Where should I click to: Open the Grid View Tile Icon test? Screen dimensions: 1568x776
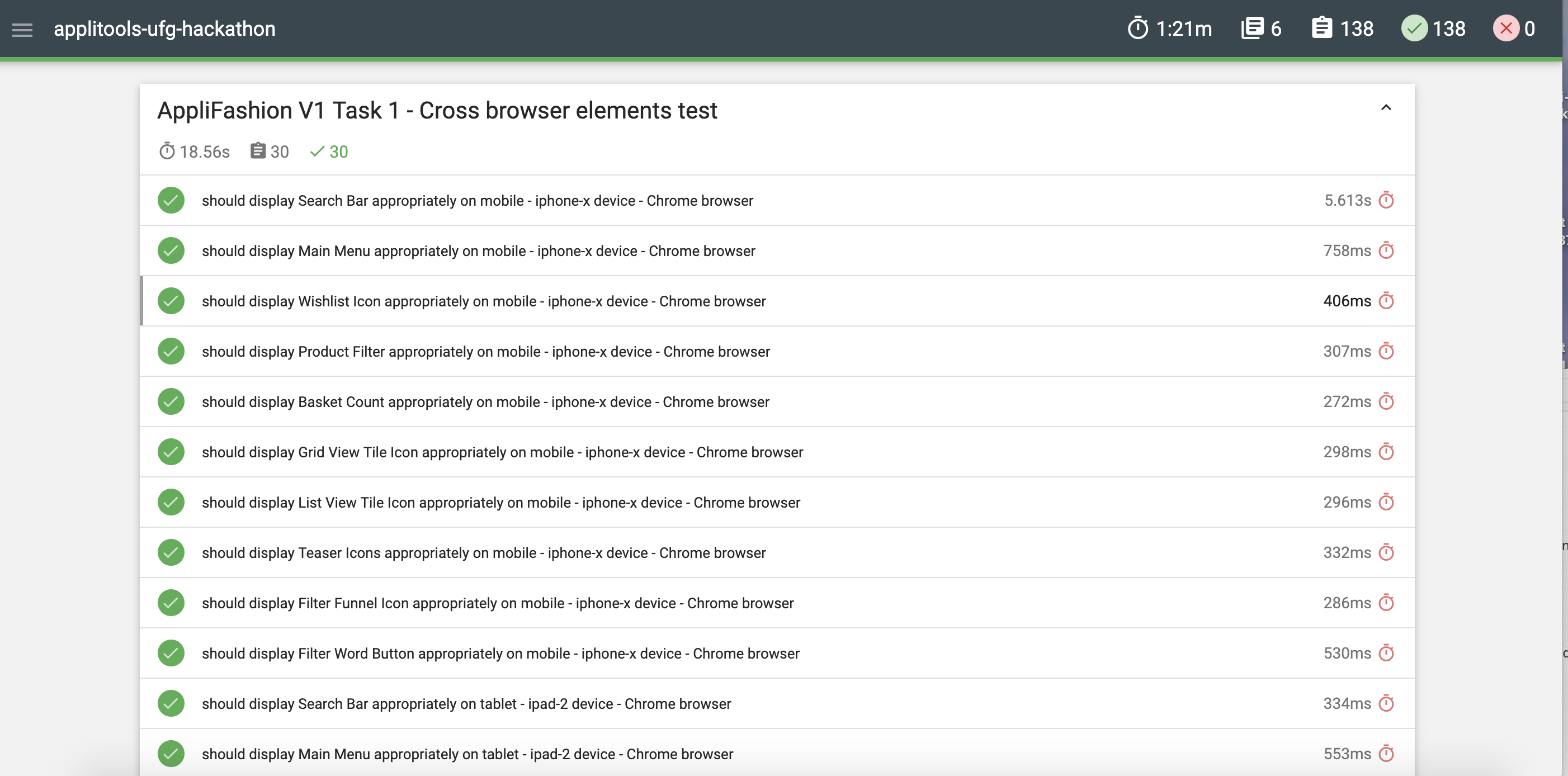click(x=502, y=452)
